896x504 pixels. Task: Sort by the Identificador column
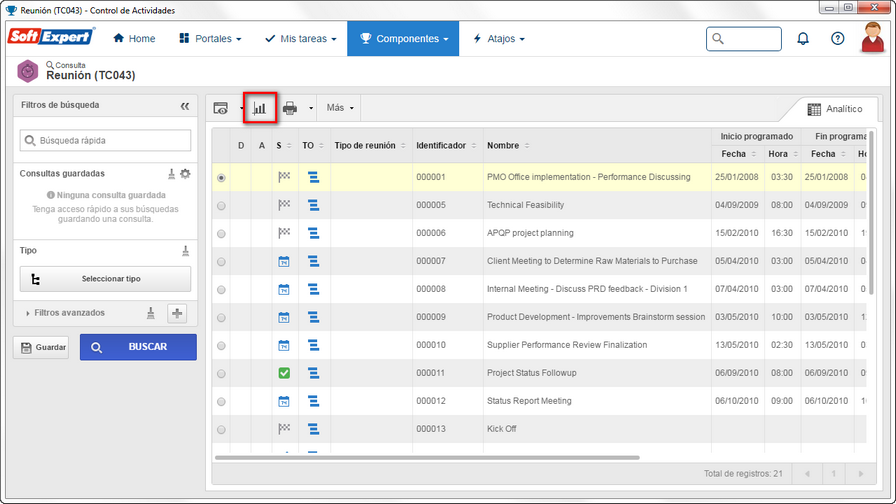click(x=474, y=146)
